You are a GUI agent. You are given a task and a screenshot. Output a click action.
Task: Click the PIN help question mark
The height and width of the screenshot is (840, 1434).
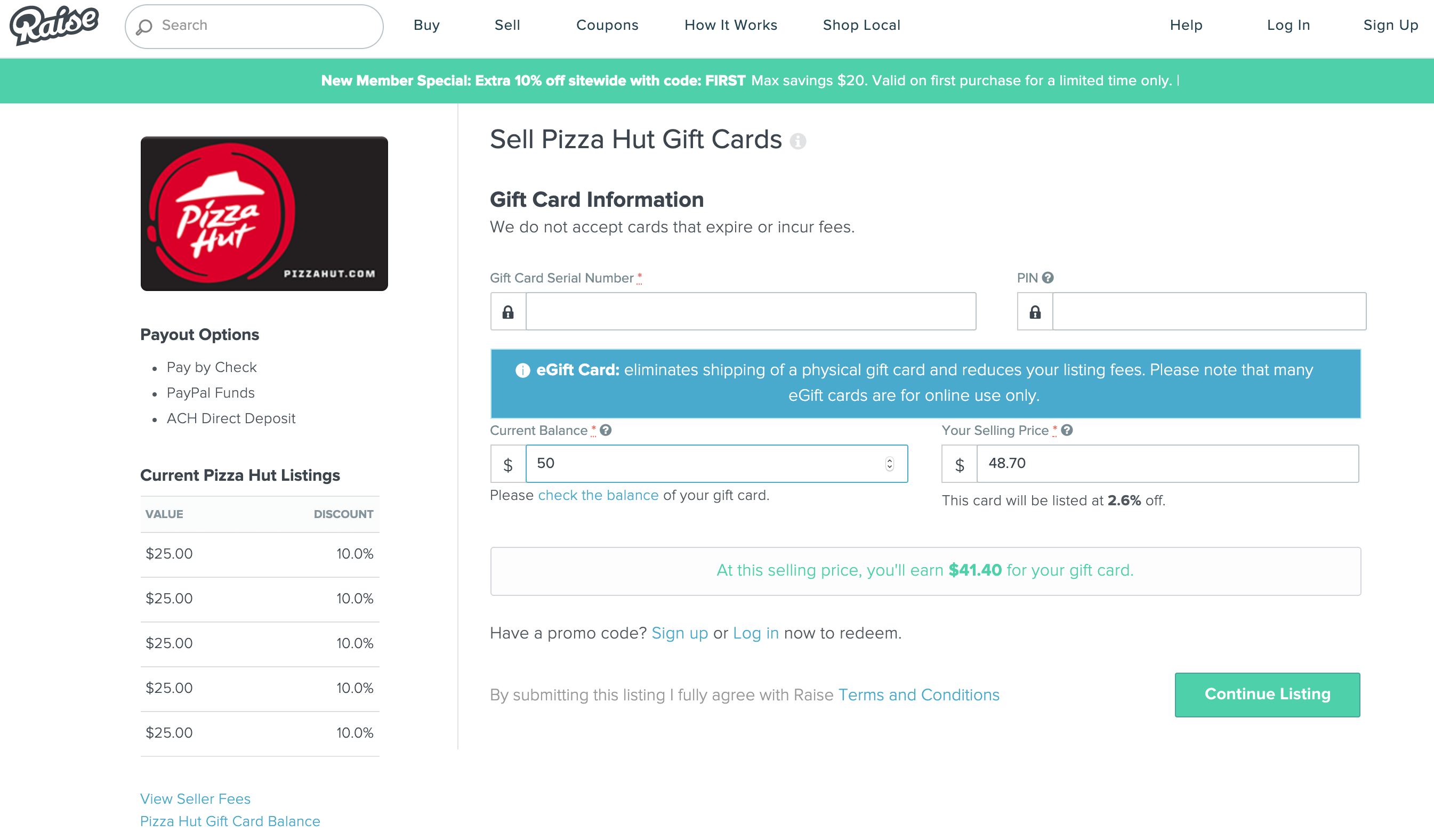(x=1048, y=278)
